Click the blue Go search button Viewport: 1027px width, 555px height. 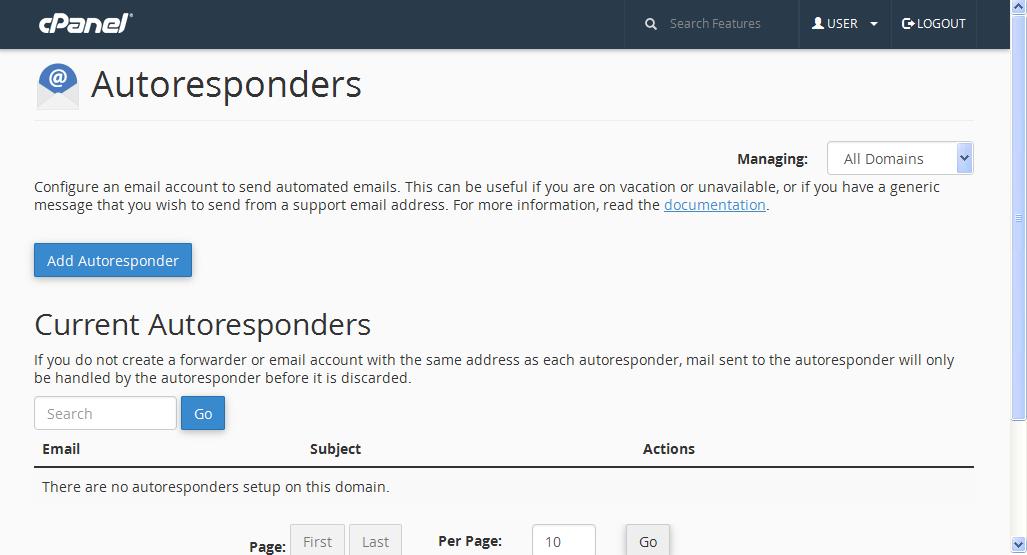203,413
